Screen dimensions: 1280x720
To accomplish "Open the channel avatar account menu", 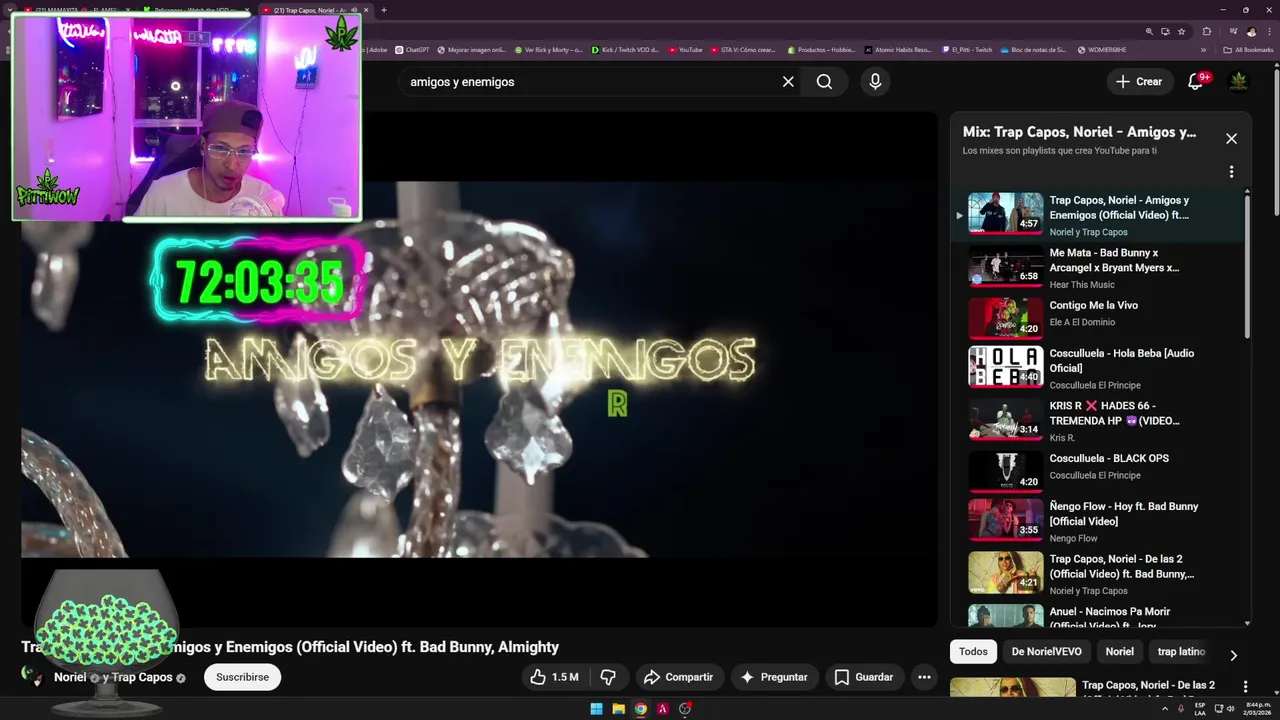I will (x=1238, y=82).
